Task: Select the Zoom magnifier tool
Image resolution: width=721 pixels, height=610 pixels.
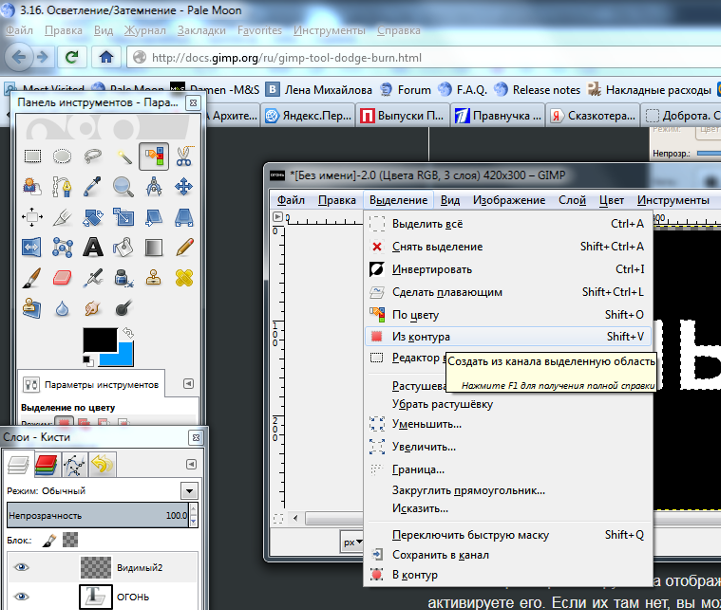Action: point(123,187)
